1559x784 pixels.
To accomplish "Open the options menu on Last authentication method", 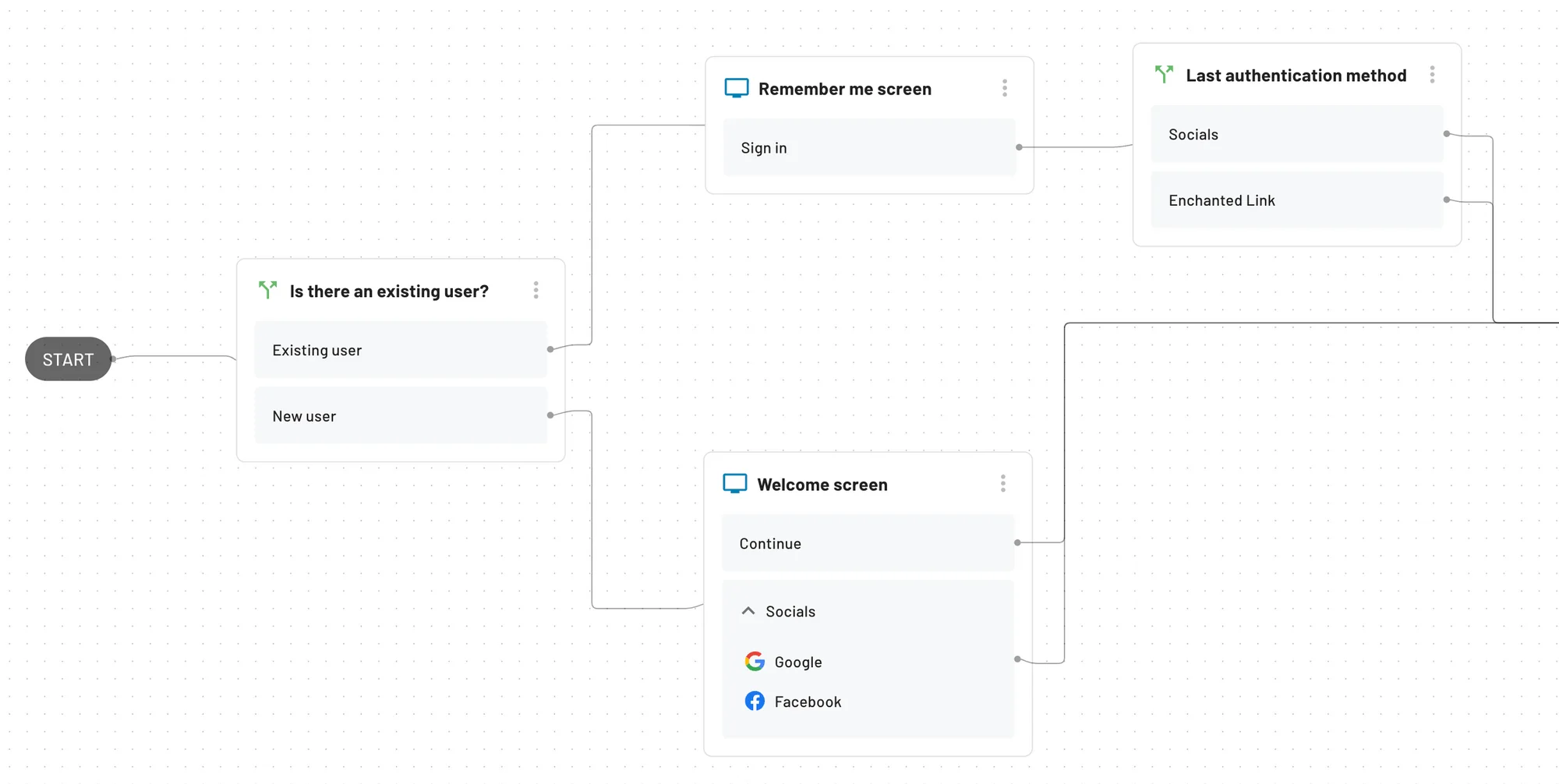I will (x=1432, y=74).
